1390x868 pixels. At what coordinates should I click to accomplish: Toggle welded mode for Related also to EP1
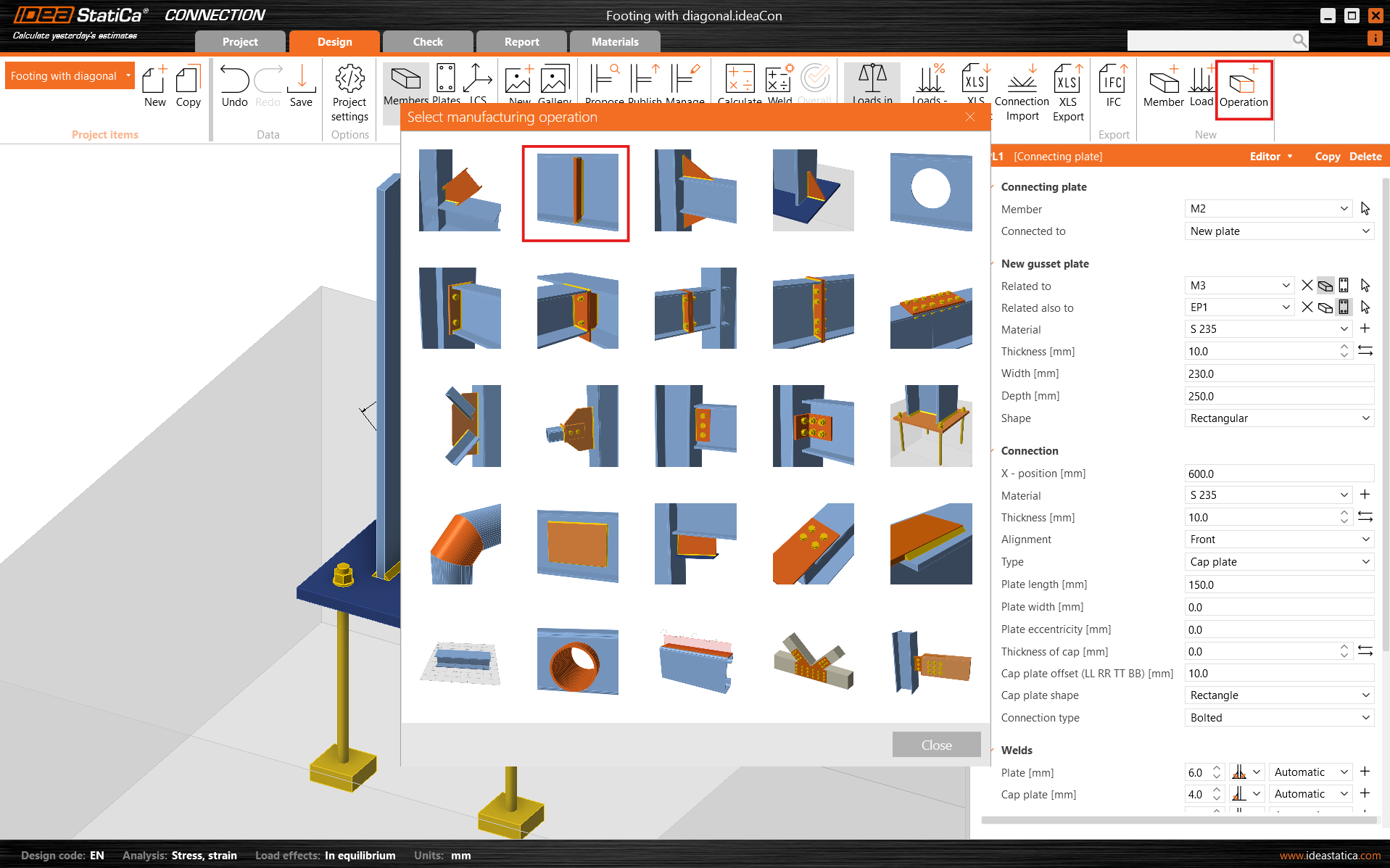point(1325,307)
